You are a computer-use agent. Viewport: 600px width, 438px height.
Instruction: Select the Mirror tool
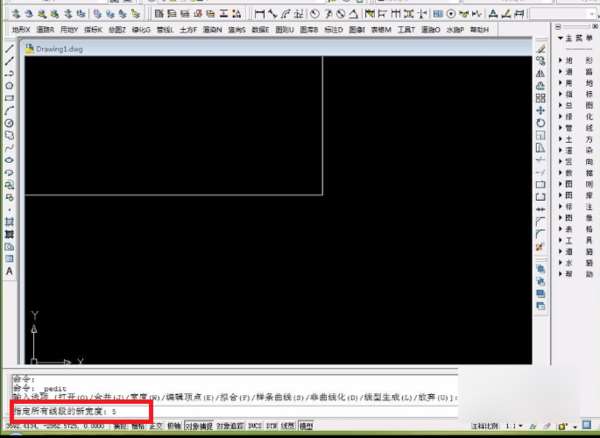540,73
